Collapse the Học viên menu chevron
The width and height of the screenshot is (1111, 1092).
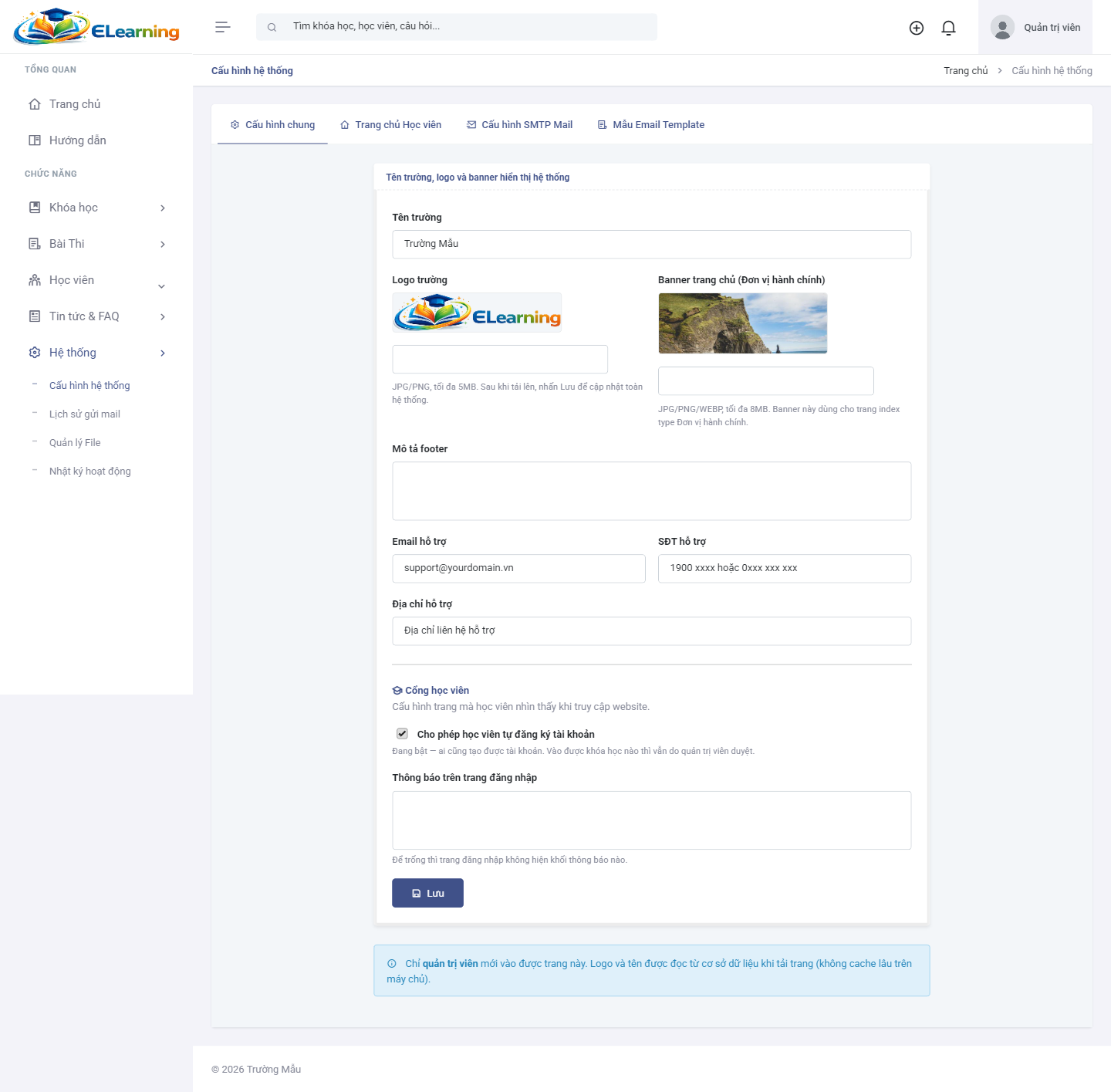tap(162, 286)
